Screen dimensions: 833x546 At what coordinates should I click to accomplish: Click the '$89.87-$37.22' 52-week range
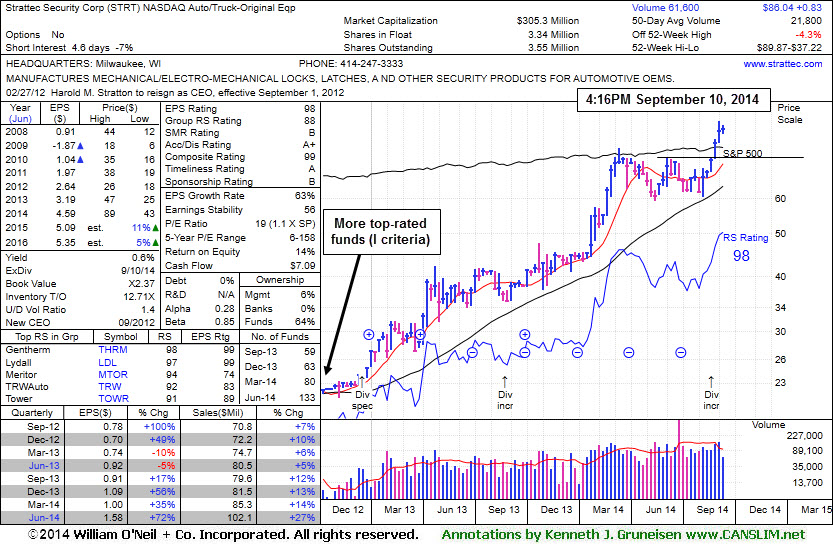point(789,48)
